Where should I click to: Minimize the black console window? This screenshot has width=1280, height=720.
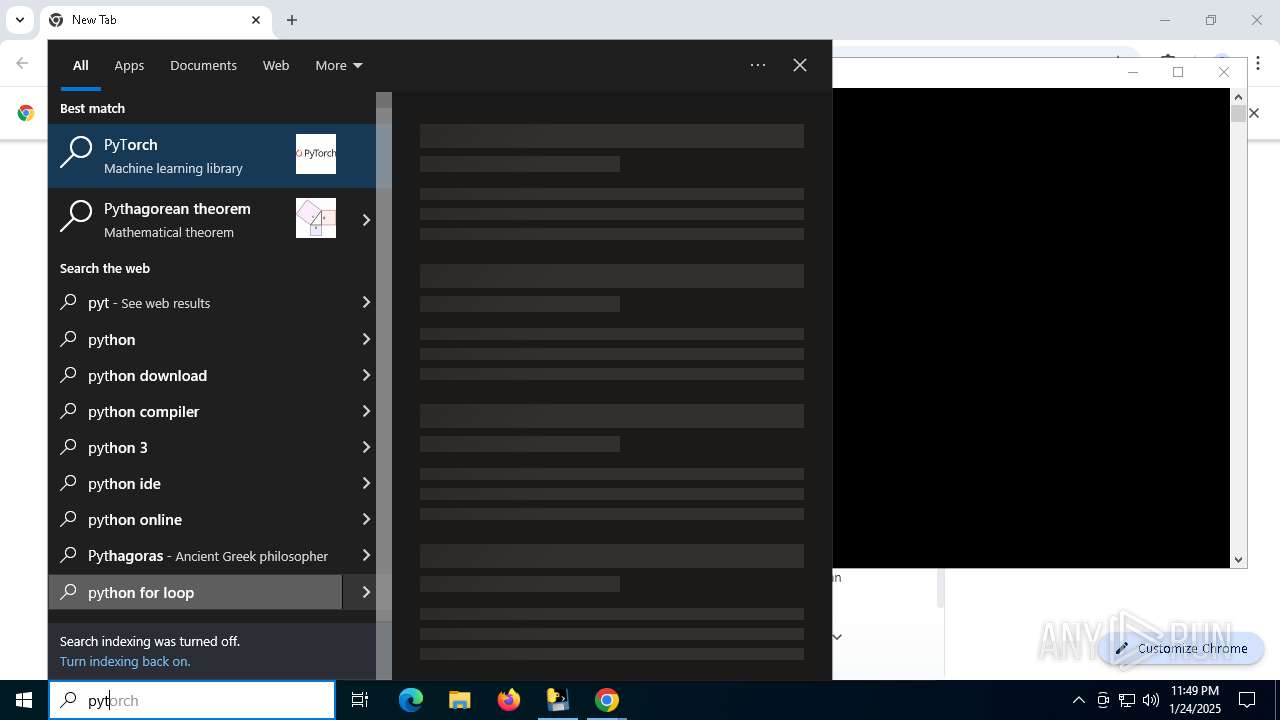point(1133,72)
